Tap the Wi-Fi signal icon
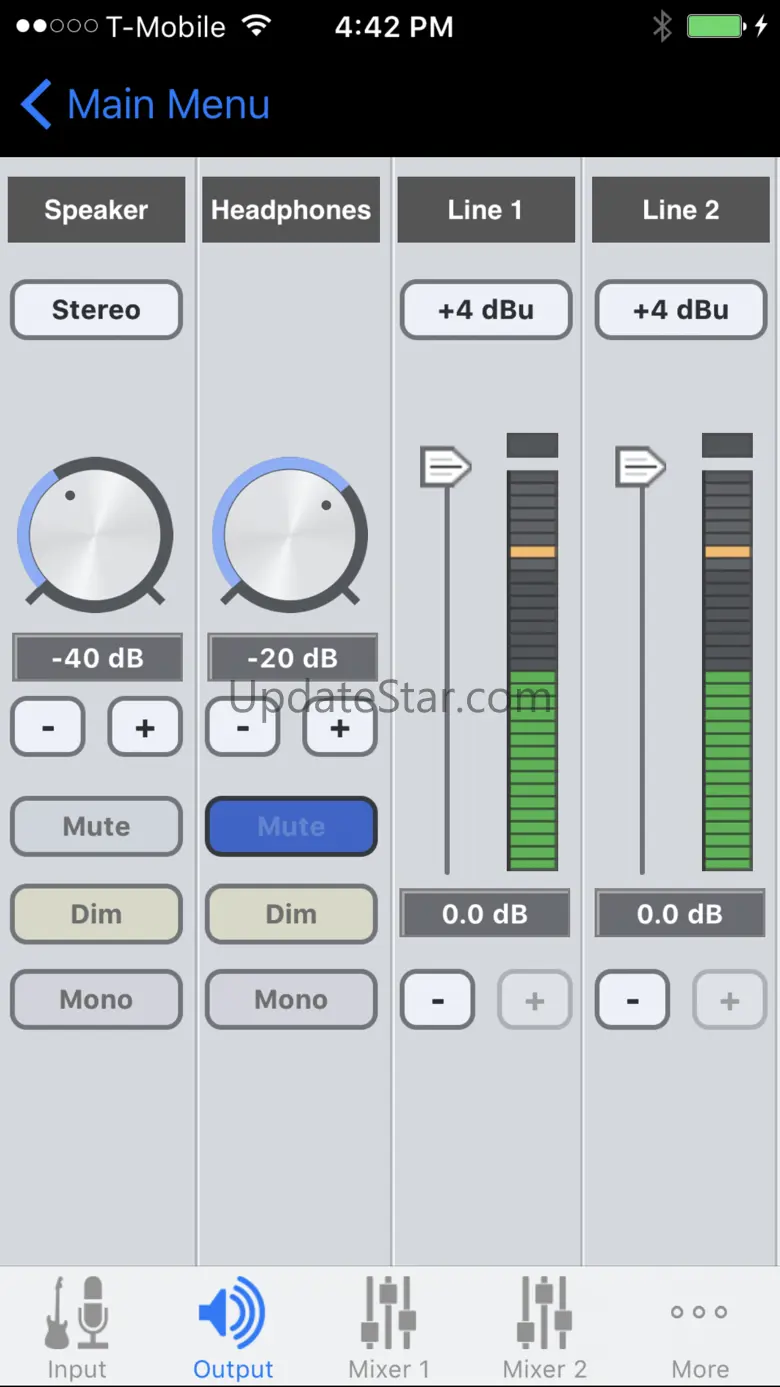 coord(258,26)
